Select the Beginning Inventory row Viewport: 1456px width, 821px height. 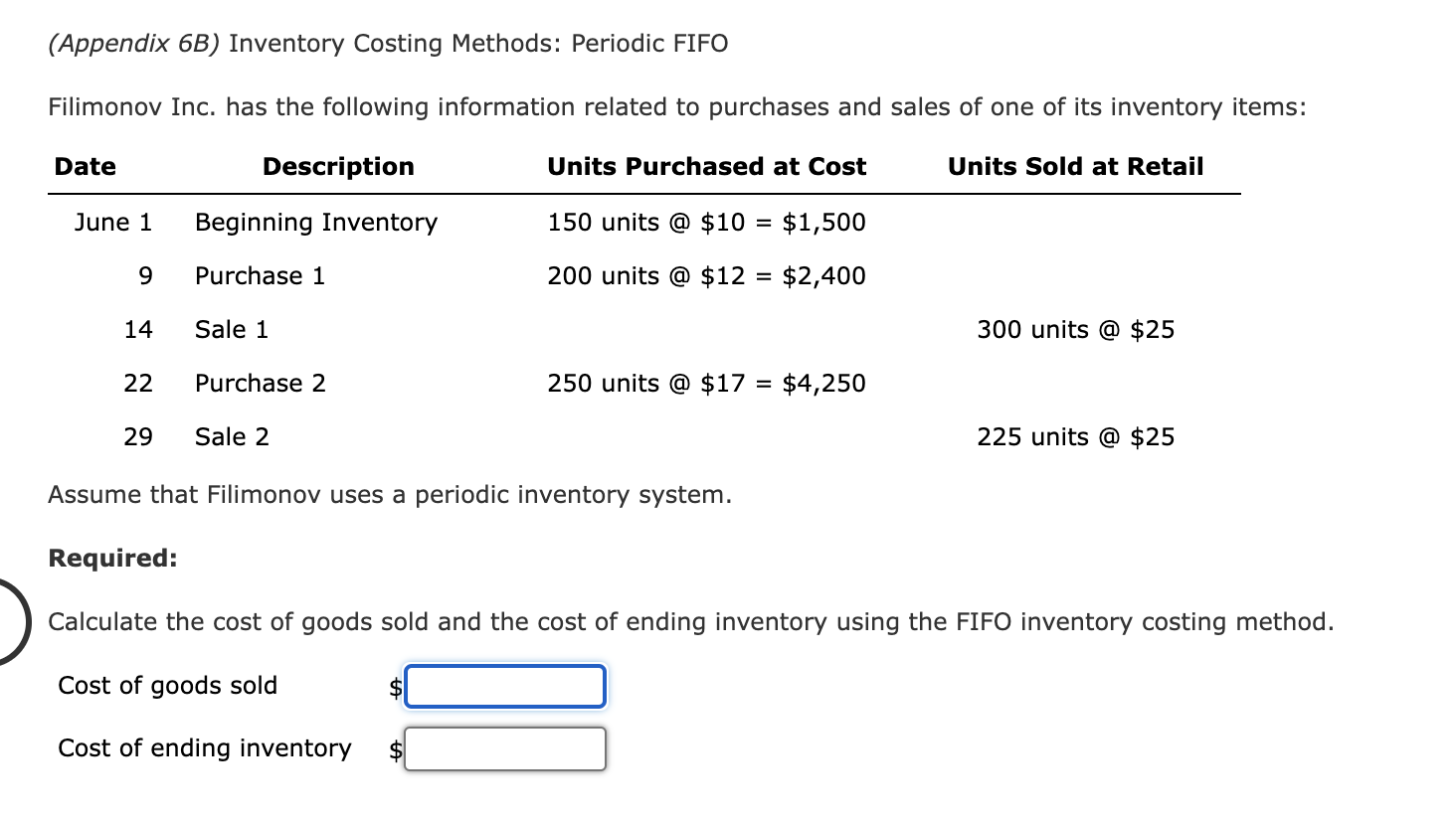pos(315,222)
